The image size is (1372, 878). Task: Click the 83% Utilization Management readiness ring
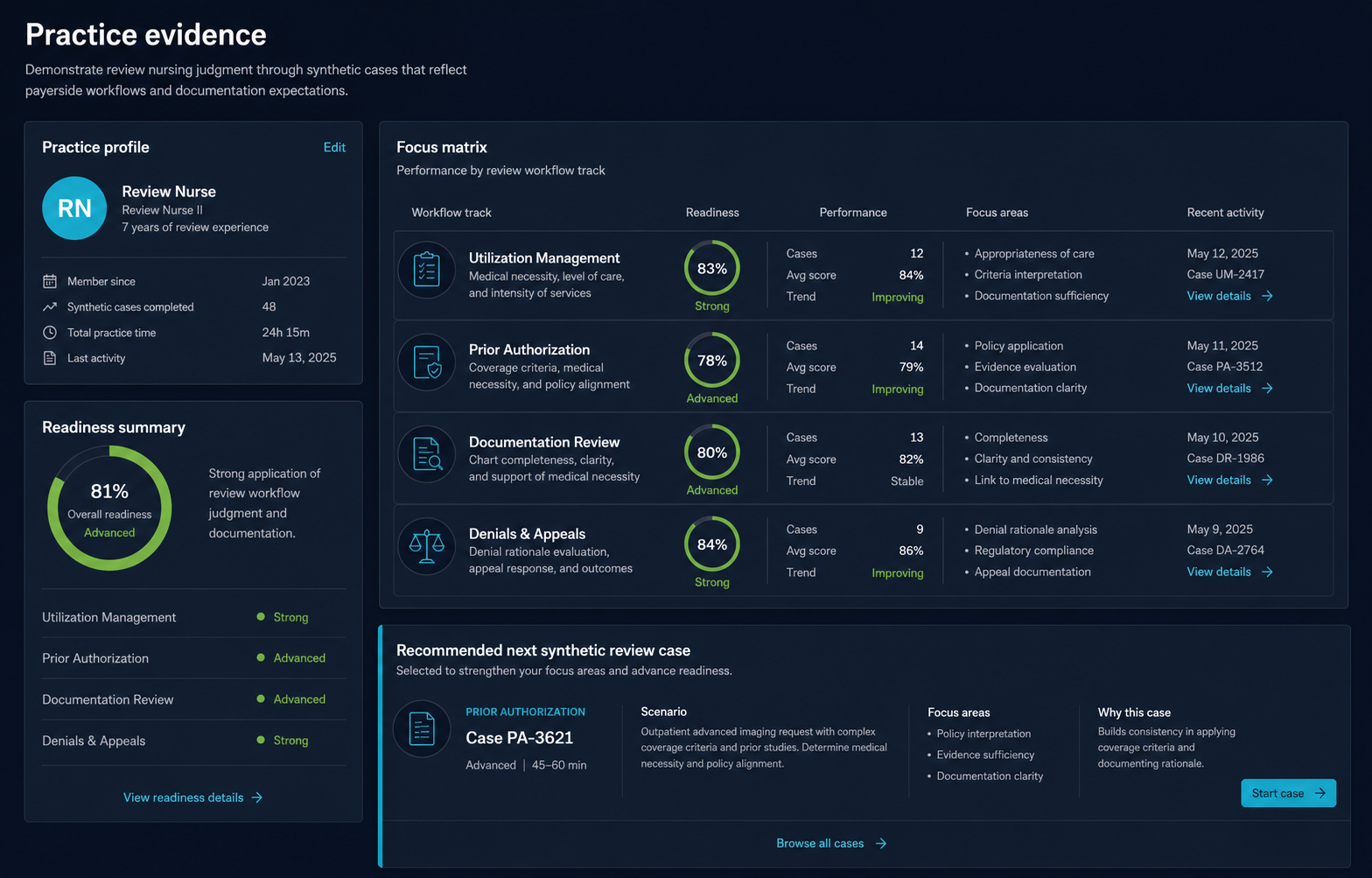click(712, 268)
